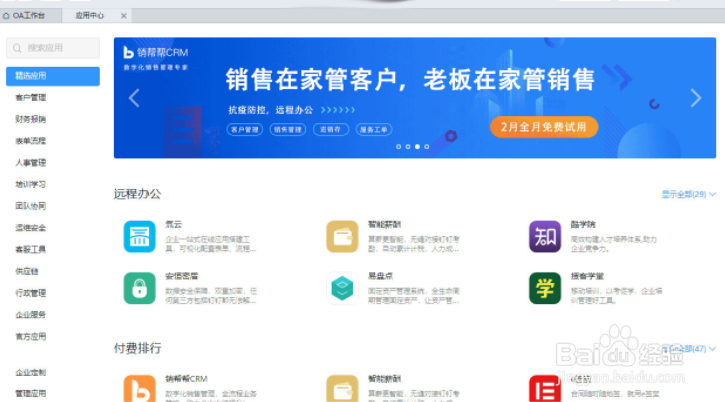Open the 销帮帮CRM orange icon under 付费排行
This screenshot has height=402, width=725.
tap(139, 389)
